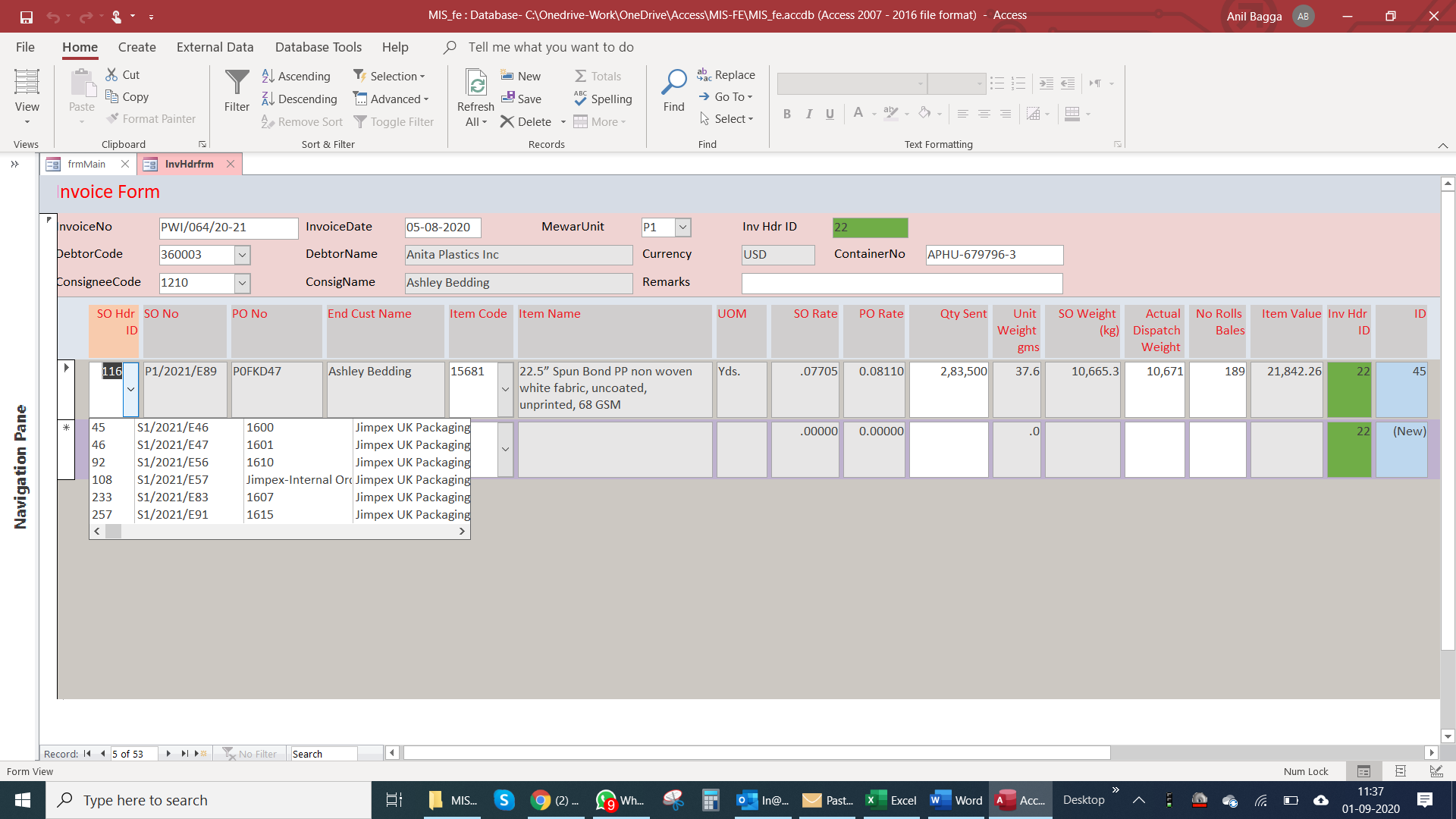This screenshot has width=1456, height=819.
Task: Open the DebtorCode dropdown
Action: tap(242, 255)
